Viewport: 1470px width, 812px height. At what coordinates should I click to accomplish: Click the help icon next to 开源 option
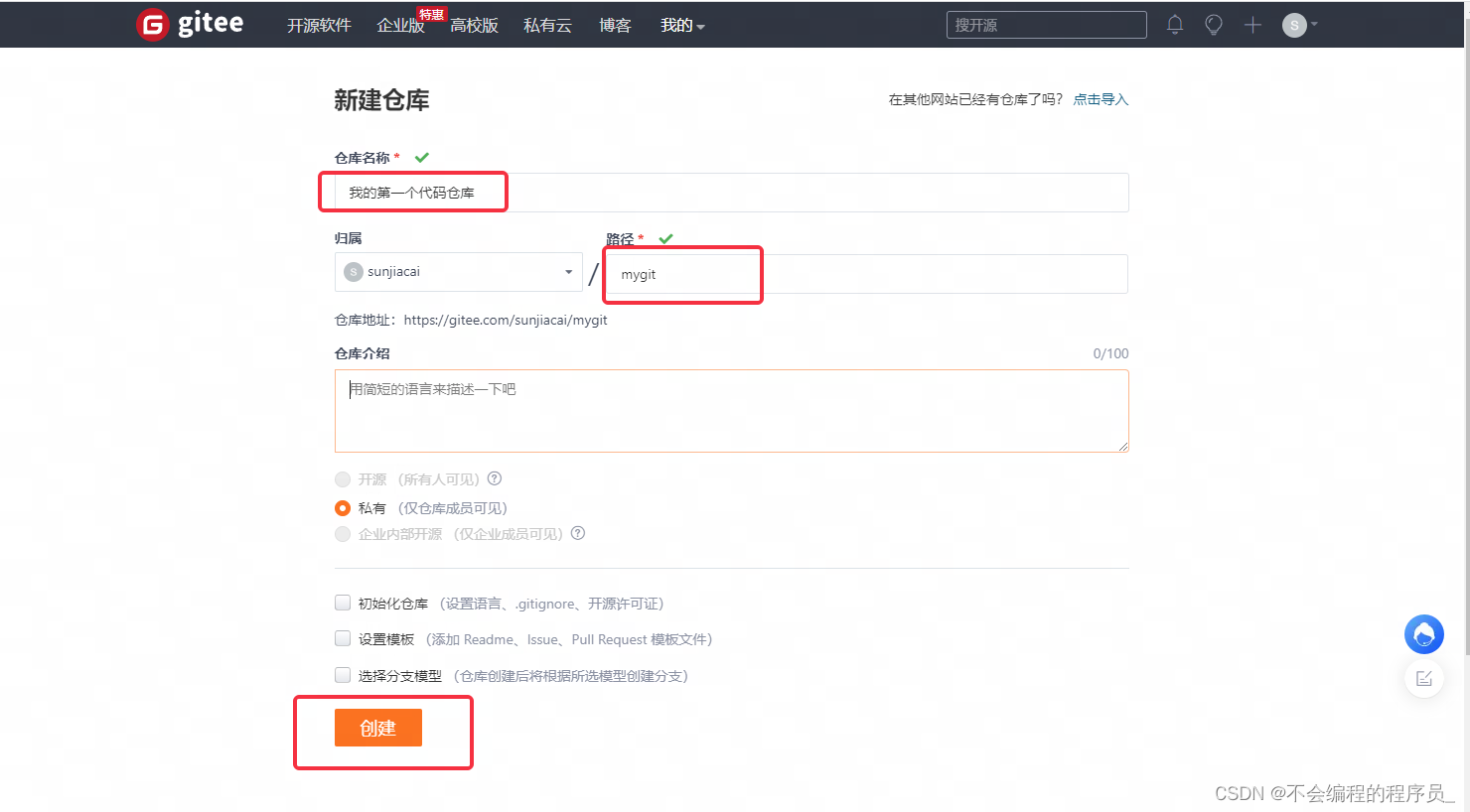tap(495, 478)
